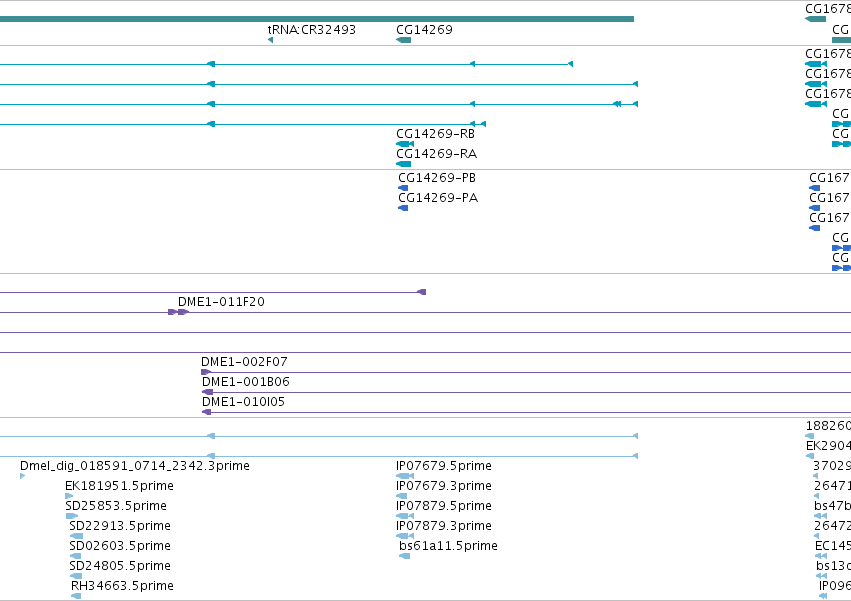
Task: Select the DME1-011F20 feature label
Action: coord(221,302)
